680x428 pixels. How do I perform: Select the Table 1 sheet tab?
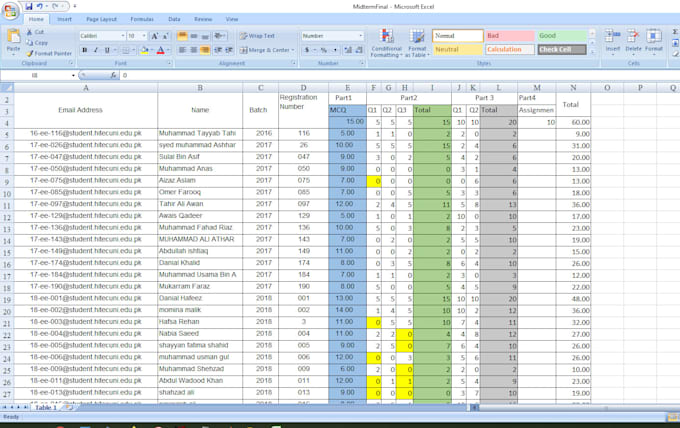(46, 408)
